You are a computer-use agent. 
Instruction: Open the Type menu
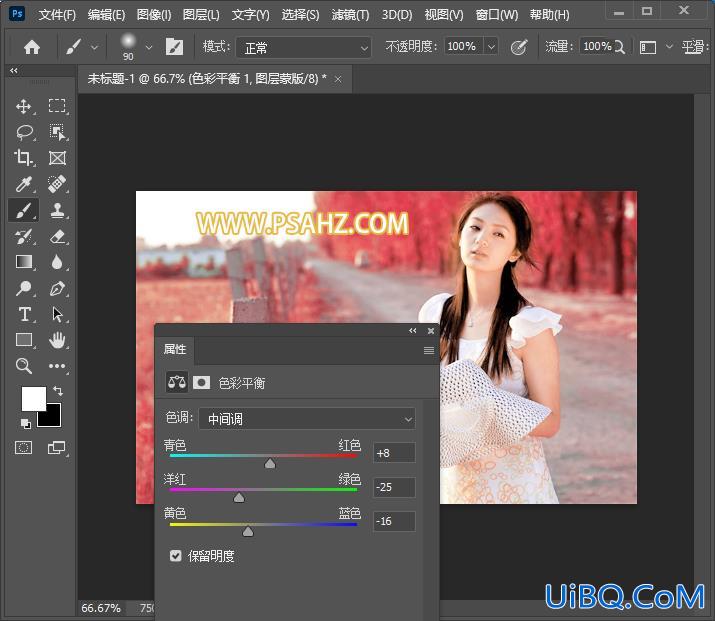(x=250, y=15)
